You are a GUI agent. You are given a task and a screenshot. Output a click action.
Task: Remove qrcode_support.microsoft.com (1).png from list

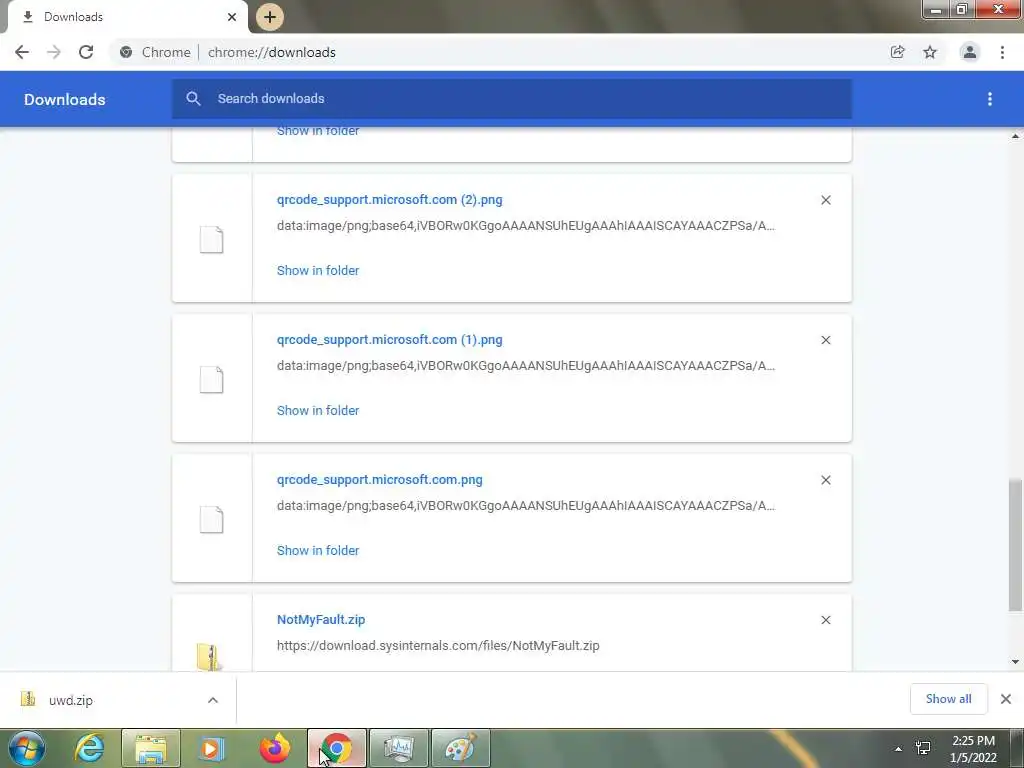825,340
